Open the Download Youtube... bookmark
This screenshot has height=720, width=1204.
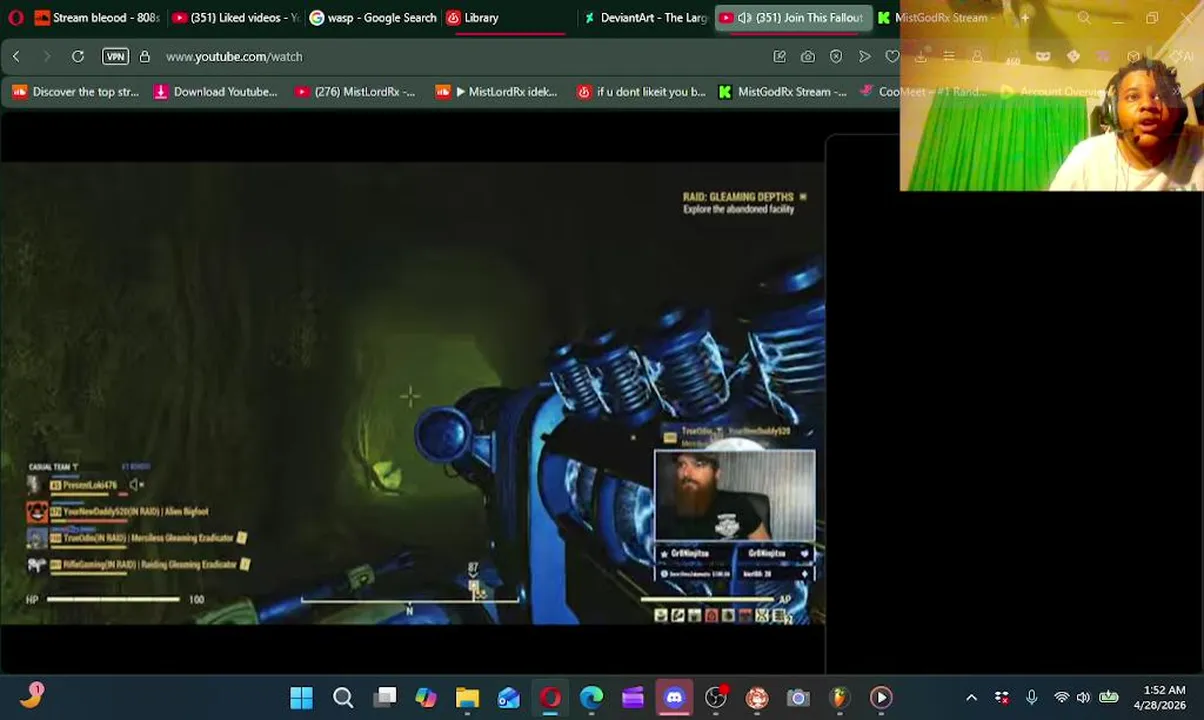coord(215,92)
